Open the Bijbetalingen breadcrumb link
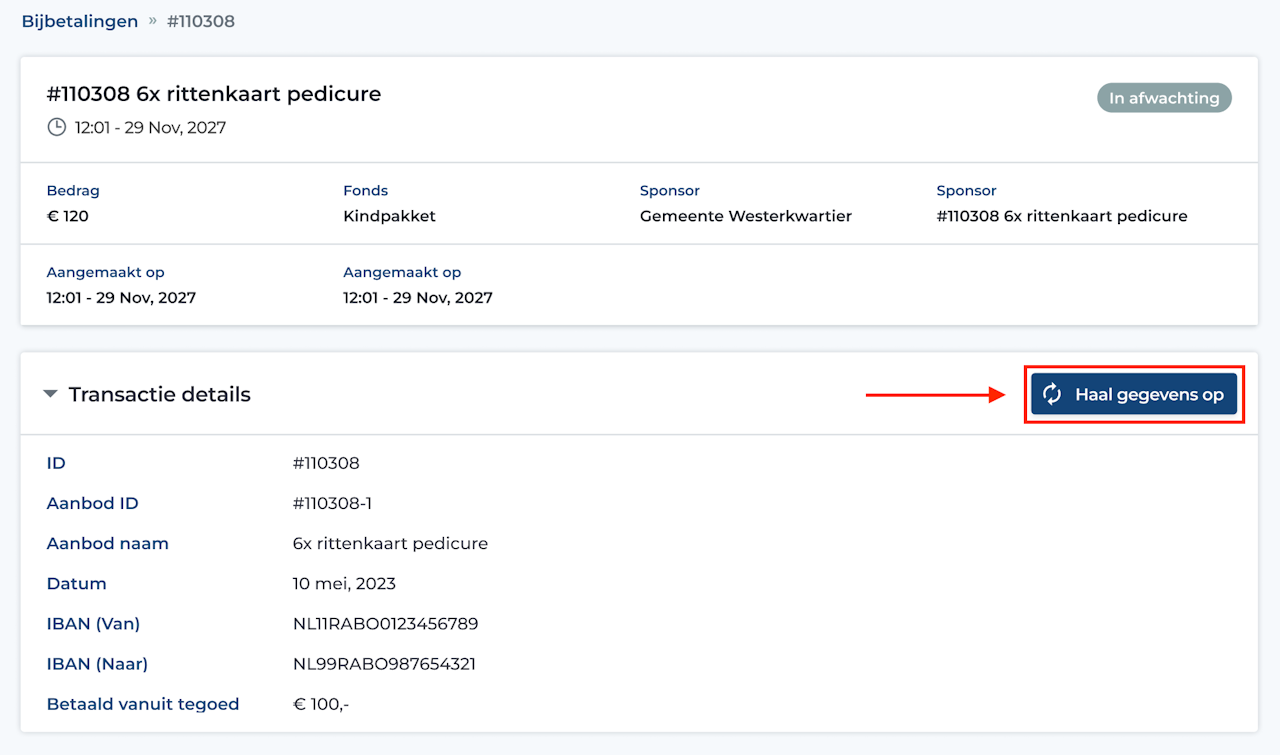The width and height of the screenshot is (1280, 755). [80, 21]
